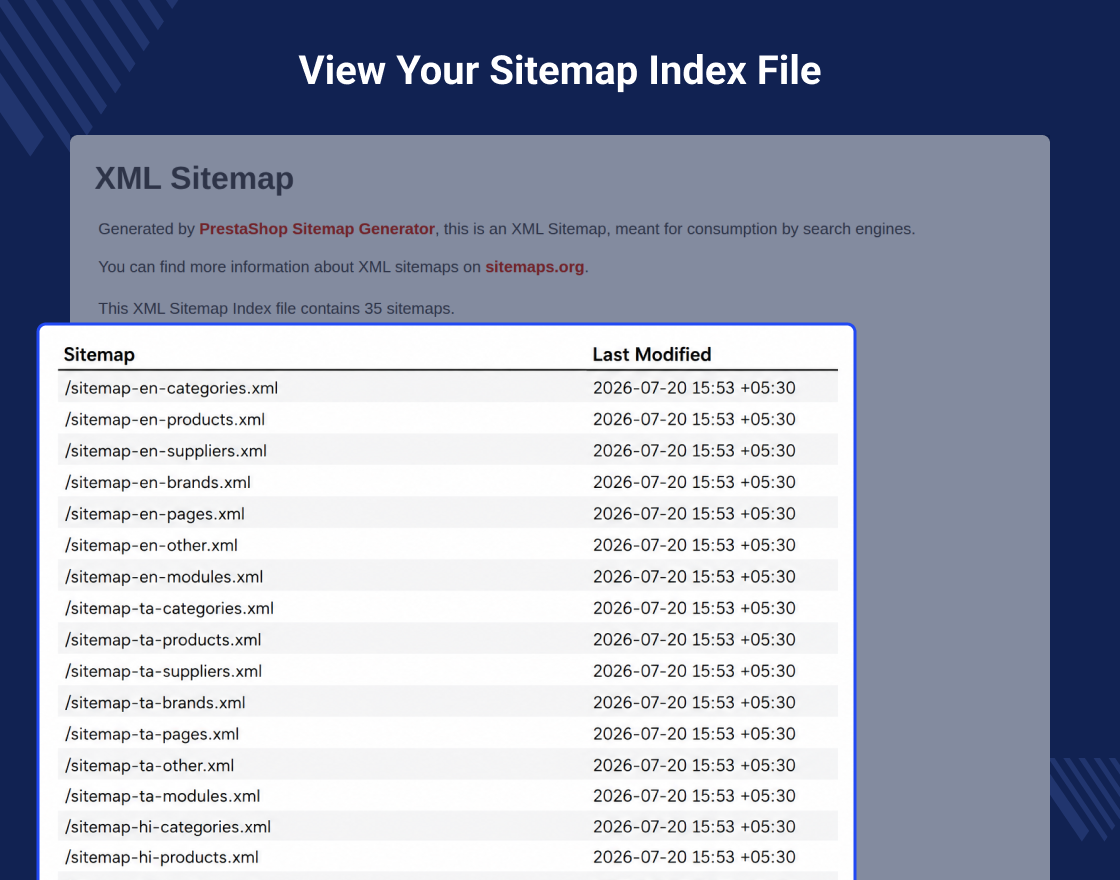Click last modified date of sitemap-hi-categories.xml
Image resolution: width=1120 pixels, height=880 pixels.
[694, 826]
